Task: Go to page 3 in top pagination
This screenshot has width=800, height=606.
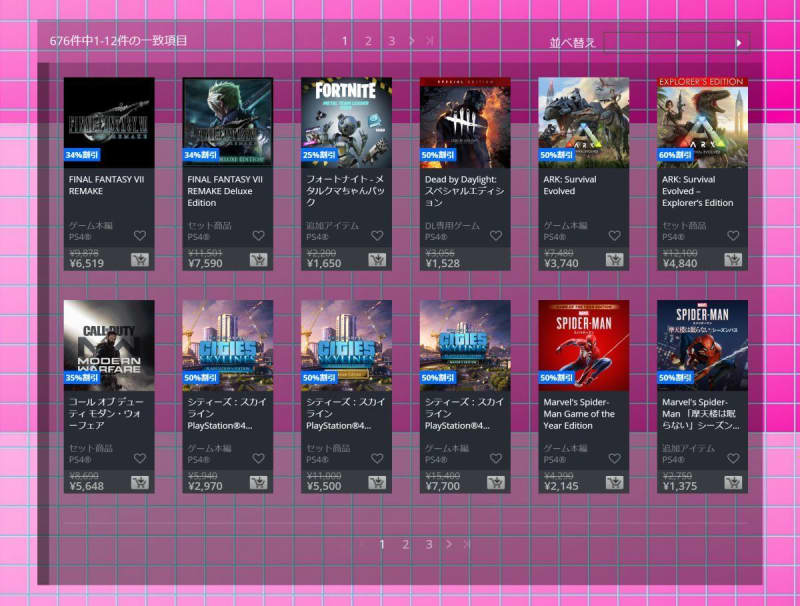Action: point(392,41)
